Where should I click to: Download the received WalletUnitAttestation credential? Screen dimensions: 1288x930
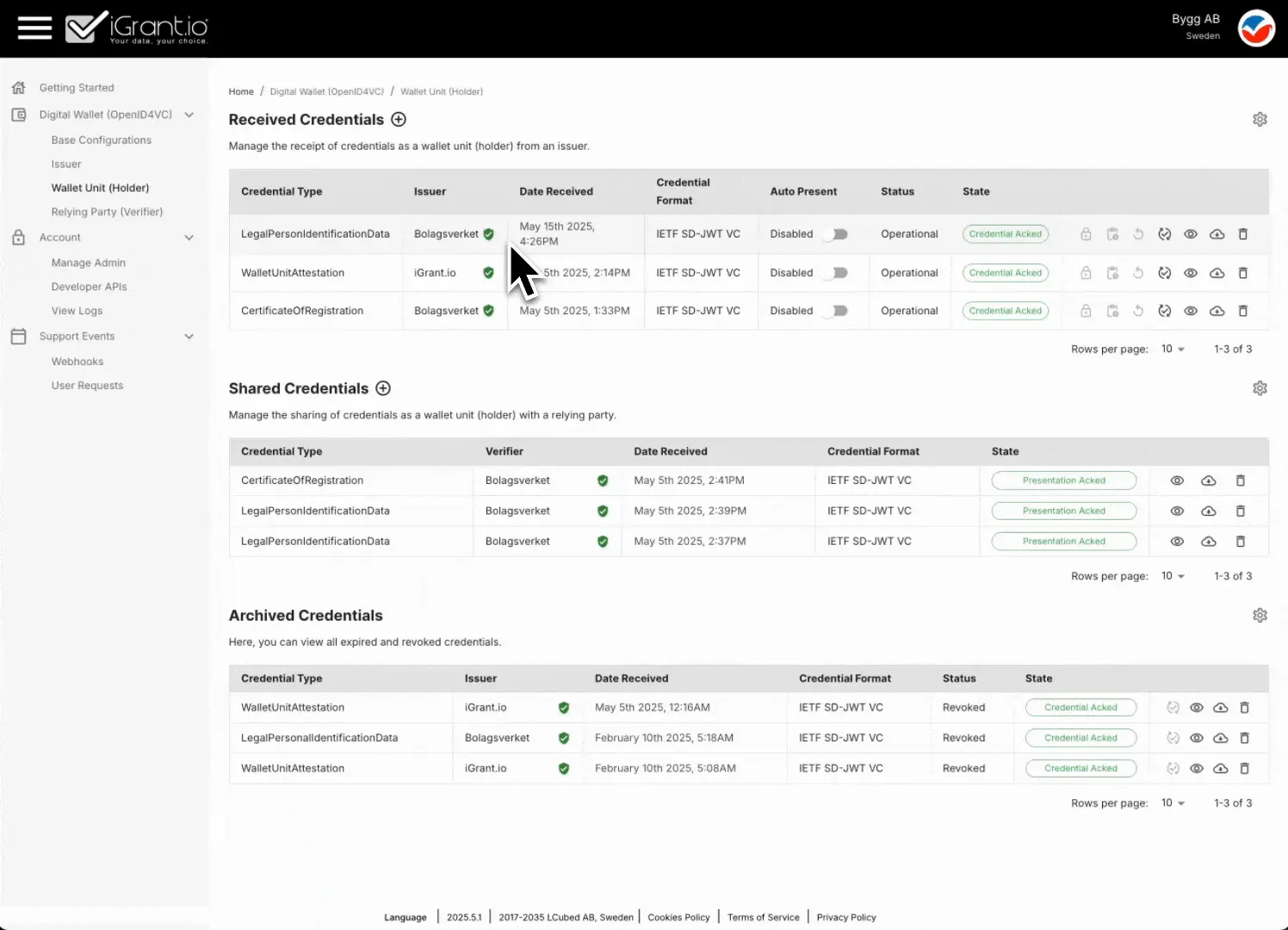(x=1217, y=273)
